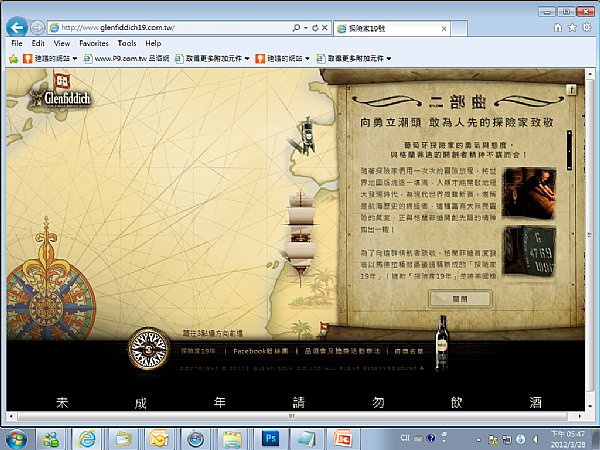The width and height of the screenshot is (600, 450).
Task: Click the Glenfiddich logo on the map
Action: tap(62, 93)
